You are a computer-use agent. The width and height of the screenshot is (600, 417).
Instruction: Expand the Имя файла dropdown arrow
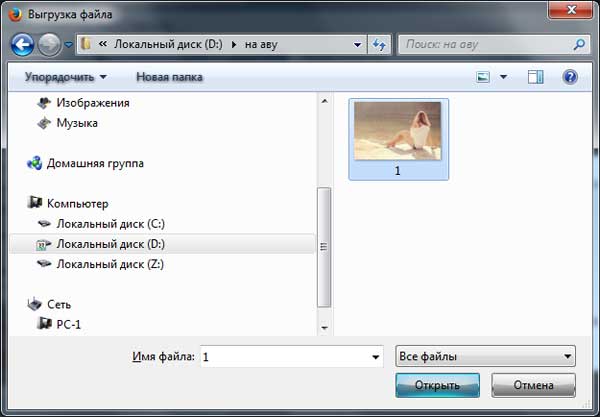(x=375, y=356)
